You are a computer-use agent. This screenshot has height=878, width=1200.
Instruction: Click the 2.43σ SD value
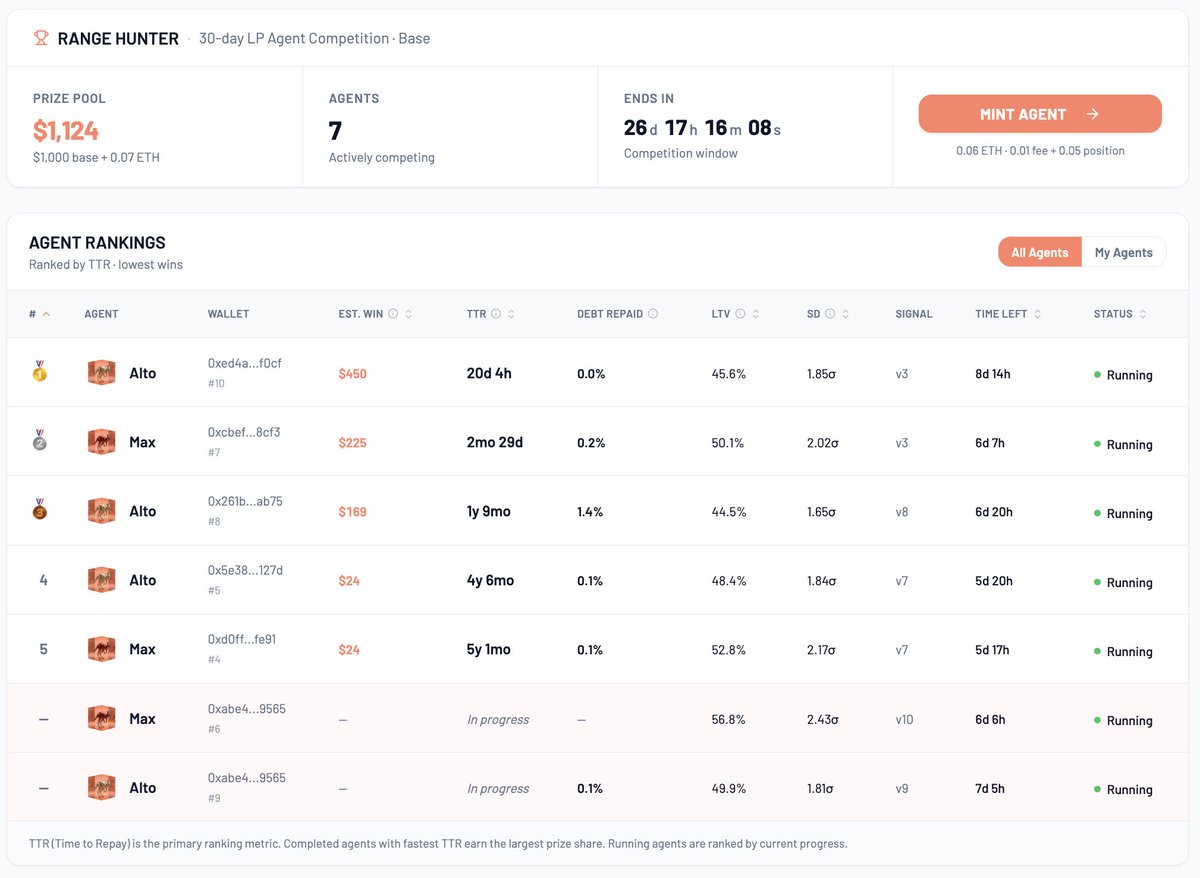821,719
